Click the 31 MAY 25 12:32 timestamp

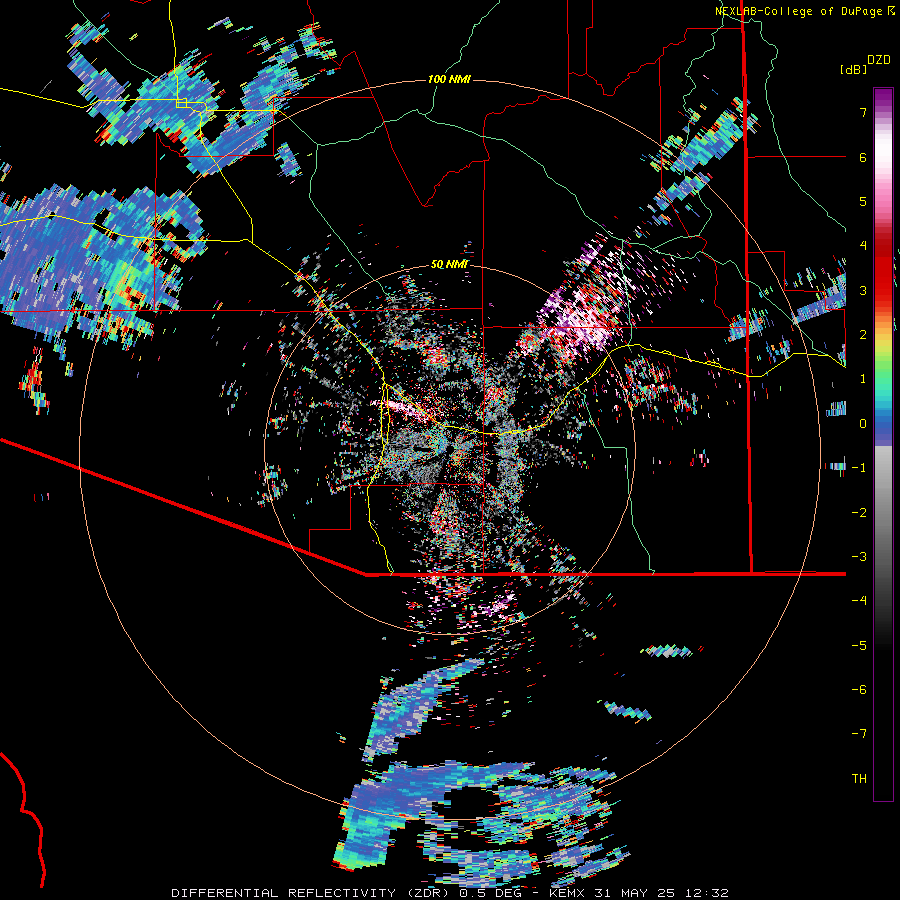[663, 893]
